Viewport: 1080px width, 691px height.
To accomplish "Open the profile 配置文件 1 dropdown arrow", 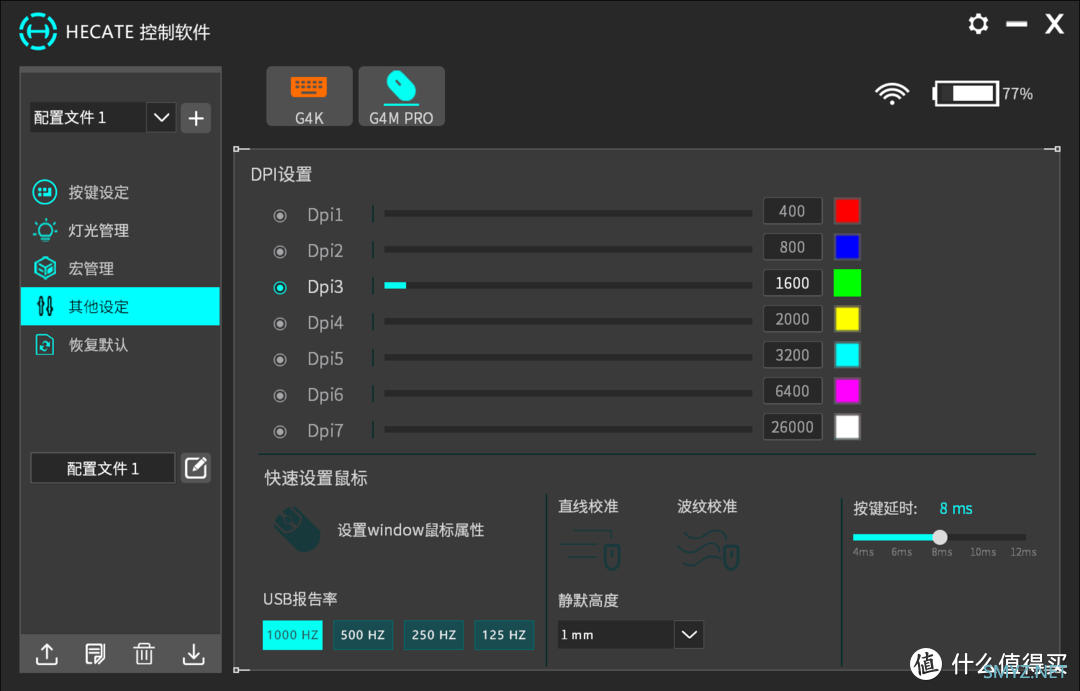I will [161, 117].
